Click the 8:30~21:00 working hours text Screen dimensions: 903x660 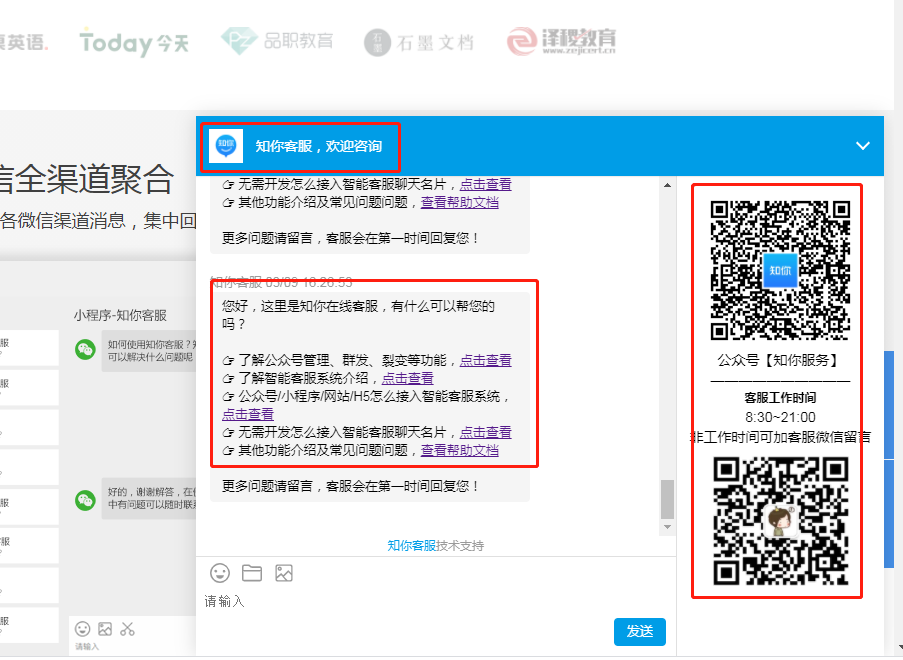tap(780, 417)
